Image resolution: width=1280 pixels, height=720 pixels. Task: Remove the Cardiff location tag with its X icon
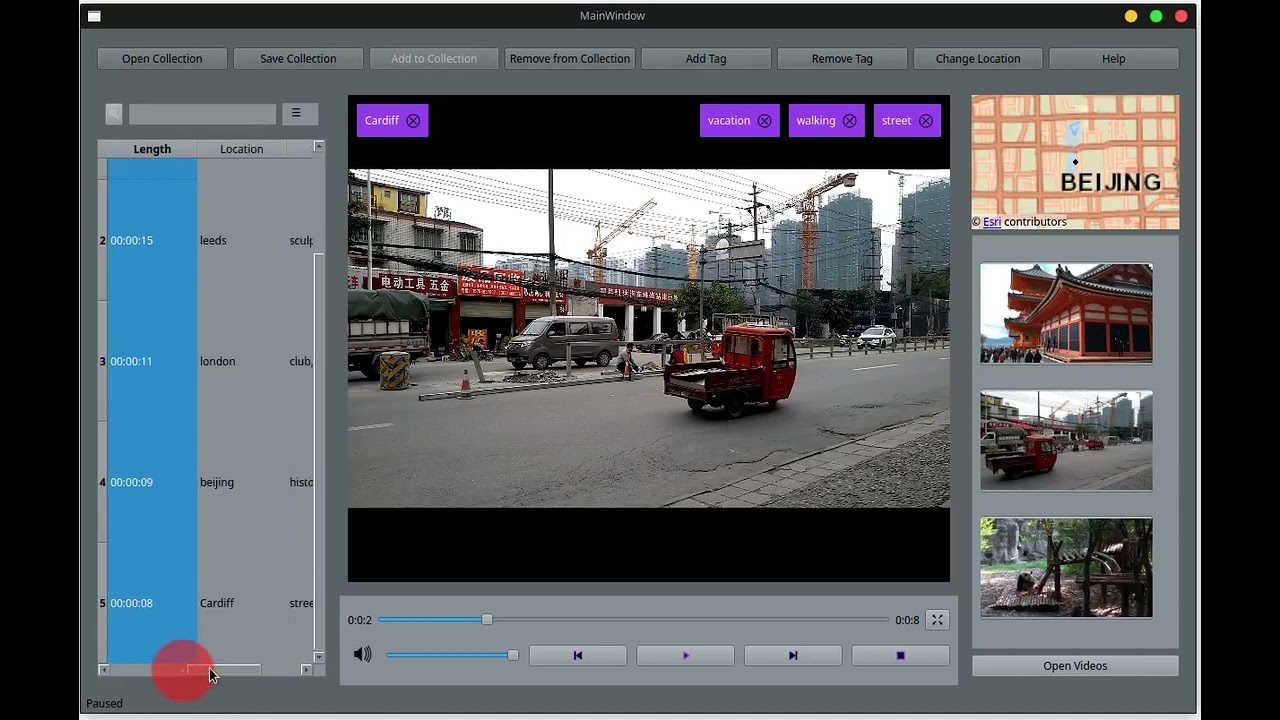[413, 121]
